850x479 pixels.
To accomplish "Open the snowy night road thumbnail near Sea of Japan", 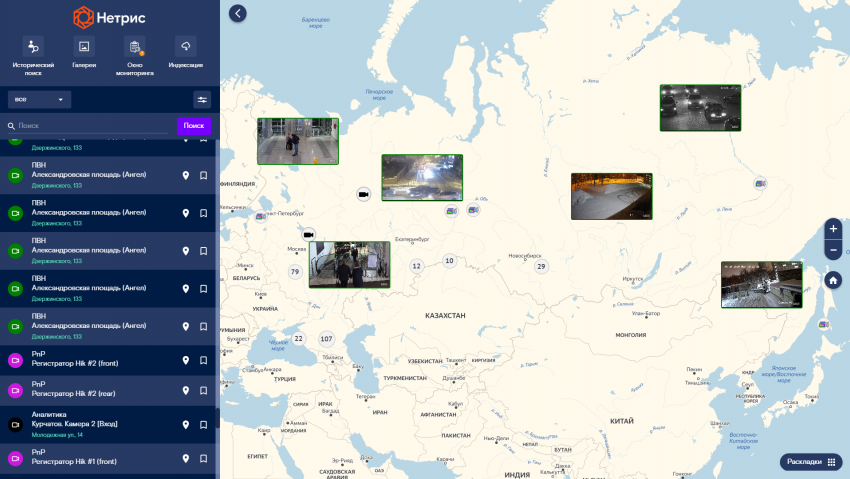I will (762, 285).
